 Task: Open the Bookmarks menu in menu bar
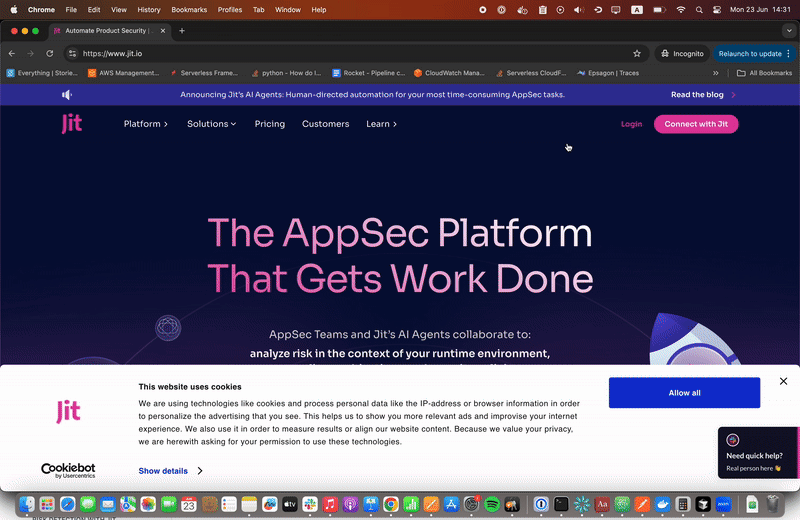(189, 10)
